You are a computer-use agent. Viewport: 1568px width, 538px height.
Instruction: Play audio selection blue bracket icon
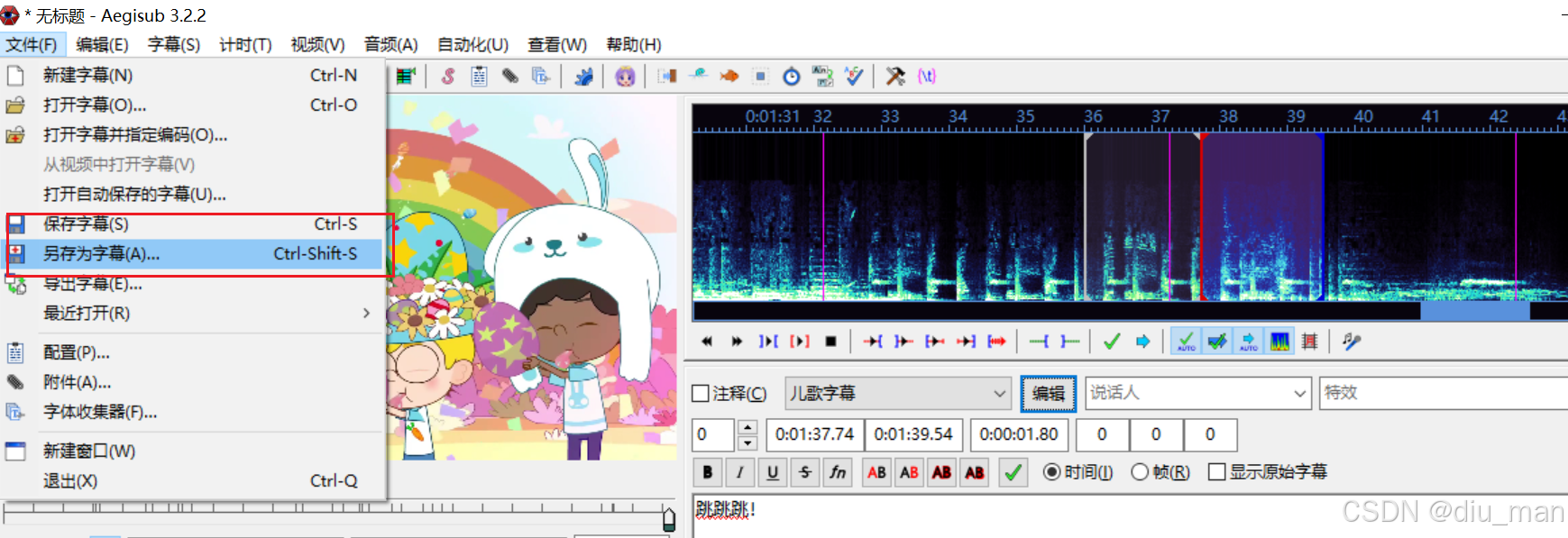pos(768,342)
